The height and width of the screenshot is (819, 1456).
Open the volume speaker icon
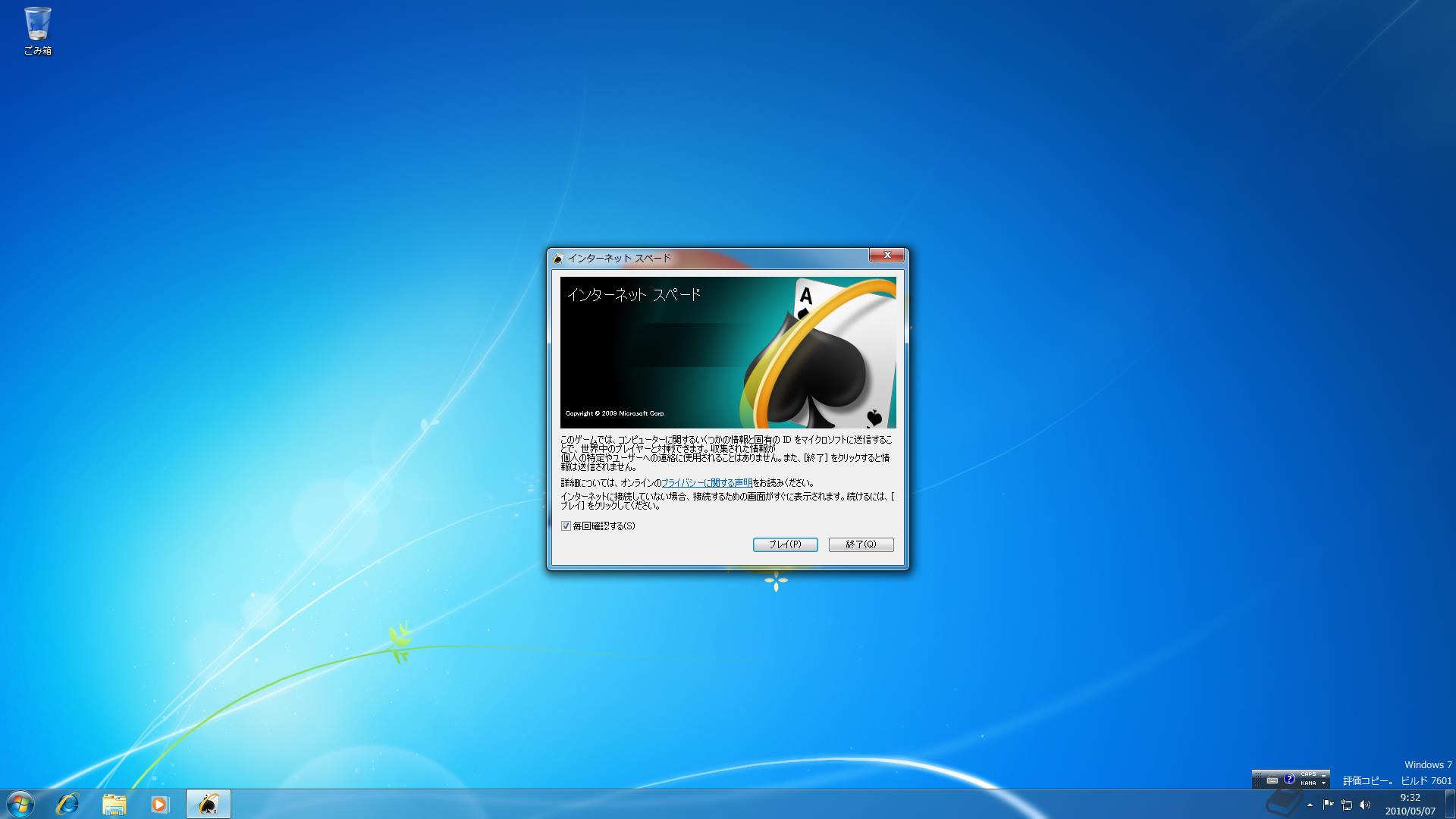(1365, 805)
